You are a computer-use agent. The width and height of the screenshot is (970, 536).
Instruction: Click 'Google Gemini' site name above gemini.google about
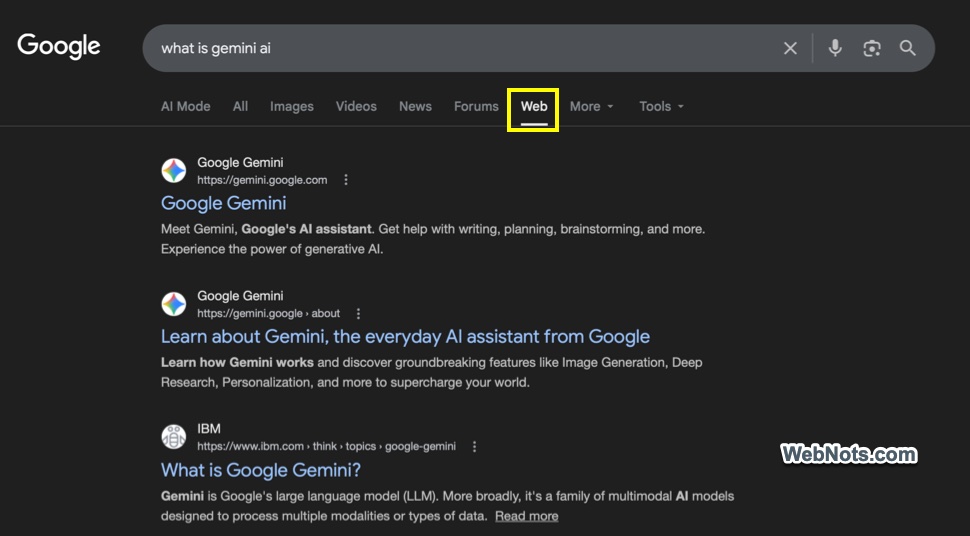coord(240,296)
